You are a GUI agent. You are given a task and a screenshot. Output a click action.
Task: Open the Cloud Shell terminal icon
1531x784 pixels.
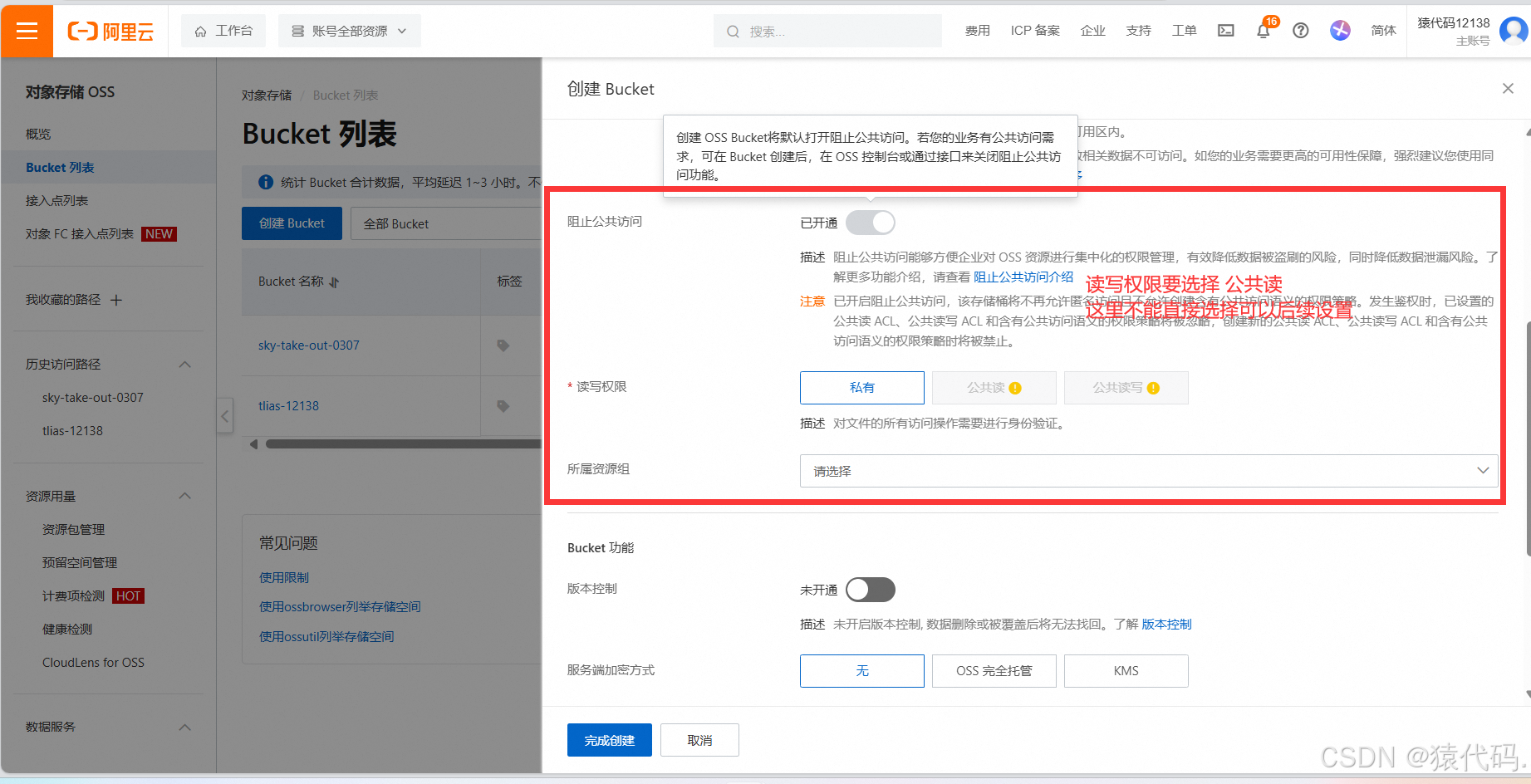coord(1226,31)
